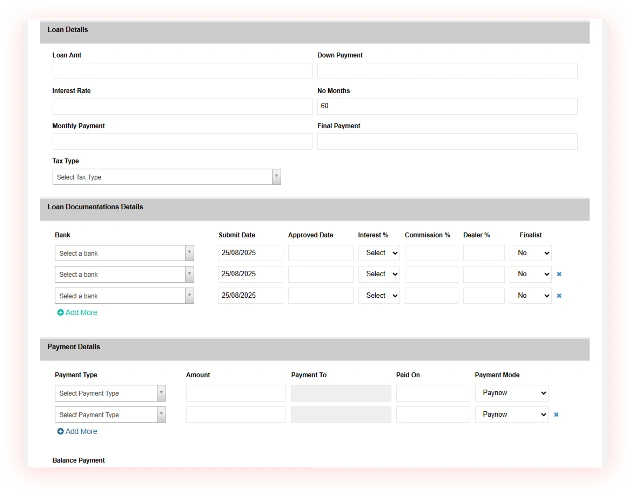Screen dimensions: 632x494
Task: Click Approved Date field in first bank row
Action: point(321,253)
